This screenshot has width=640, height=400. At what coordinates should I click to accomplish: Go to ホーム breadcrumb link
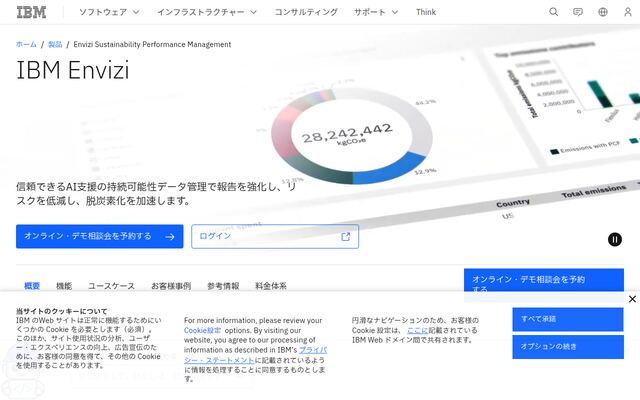26,44
